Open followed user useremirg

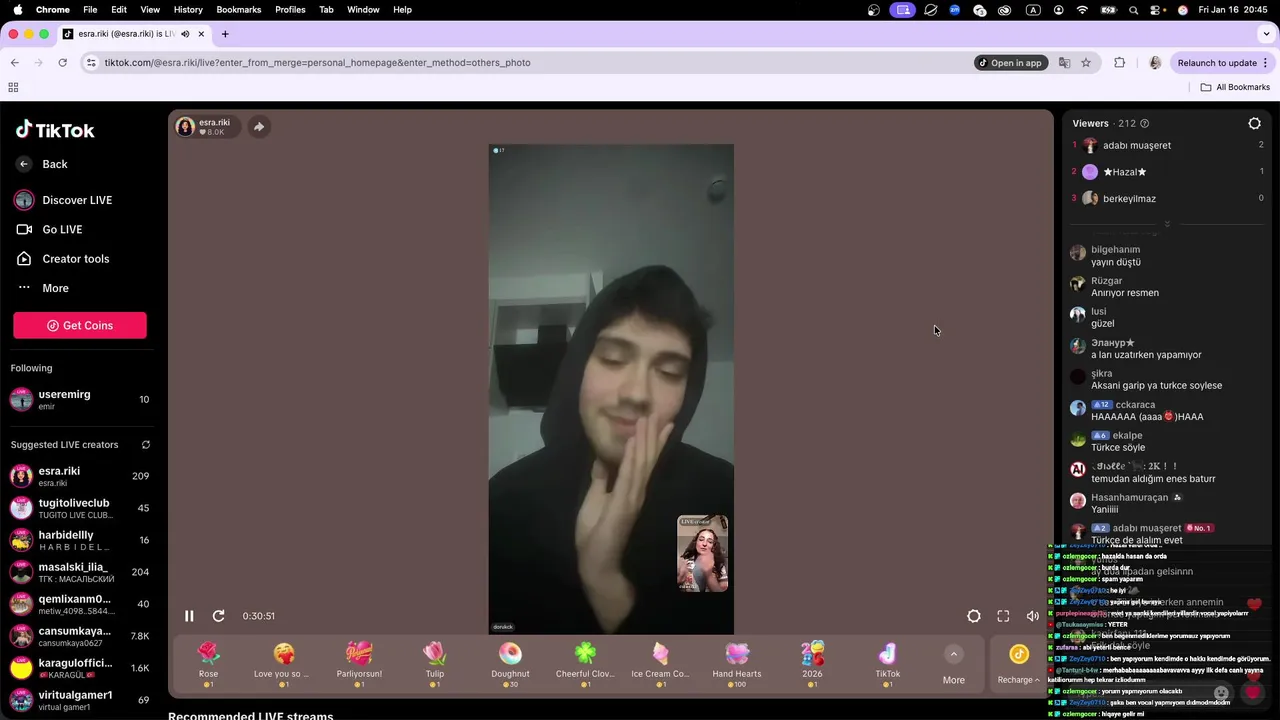[x=80, y=400]
